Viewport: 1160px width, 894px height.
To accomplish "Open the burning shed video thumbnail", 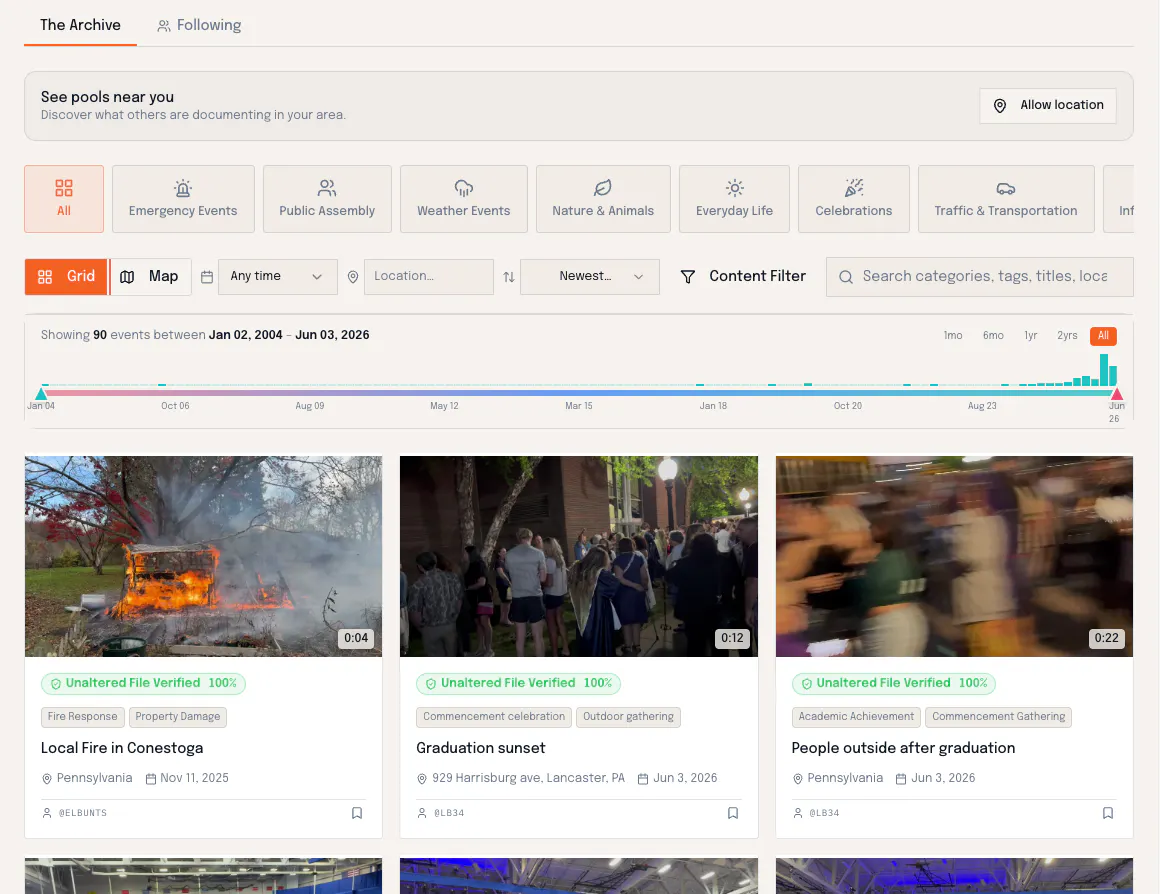I will (x=203, y=556).
